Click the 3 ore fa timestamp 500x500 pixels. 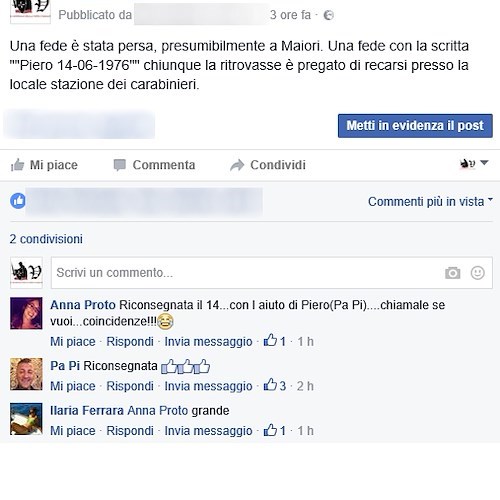coord(290,15)
